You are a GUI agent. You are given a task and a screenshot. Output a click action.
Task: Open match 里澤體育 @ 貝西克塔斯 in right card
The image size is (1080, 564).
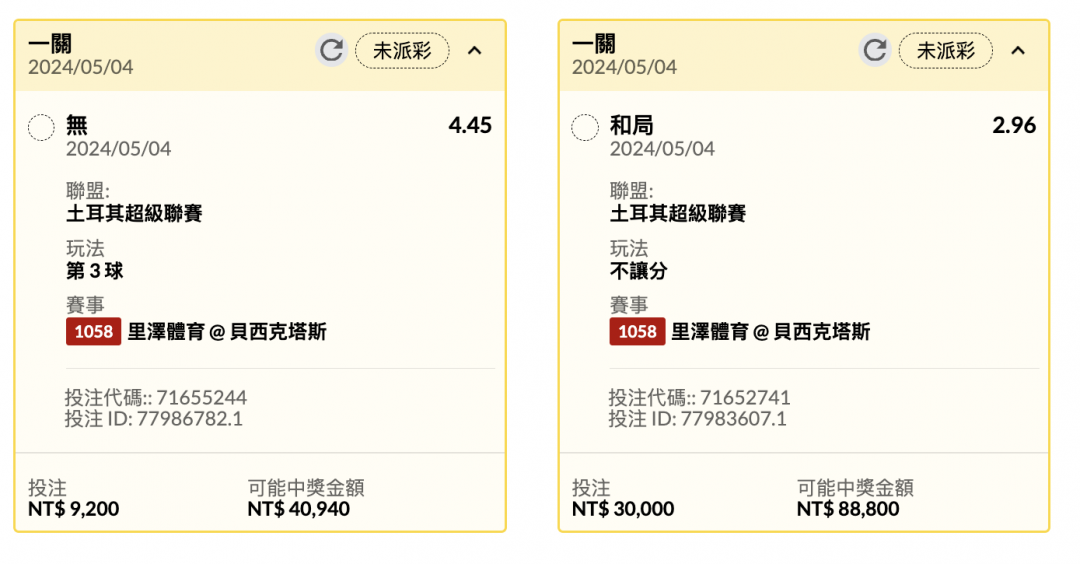tap(771, 332)
